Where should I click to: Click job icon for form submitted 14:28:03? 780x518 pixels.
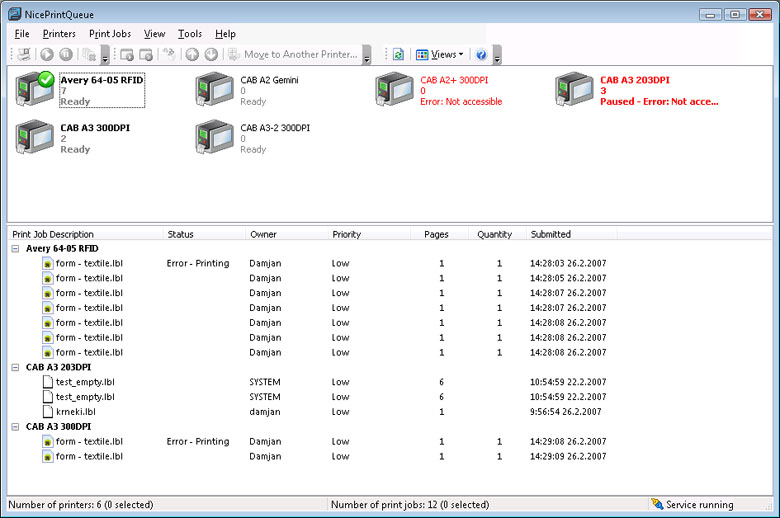[x=47, y=263]
